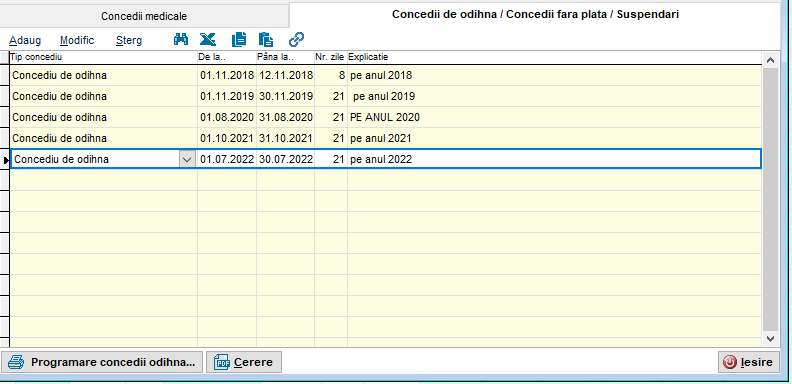The height and width of the screenshot is (384, 792).
Task: Click the end date 12.11.2018
Action: [286, 75]
